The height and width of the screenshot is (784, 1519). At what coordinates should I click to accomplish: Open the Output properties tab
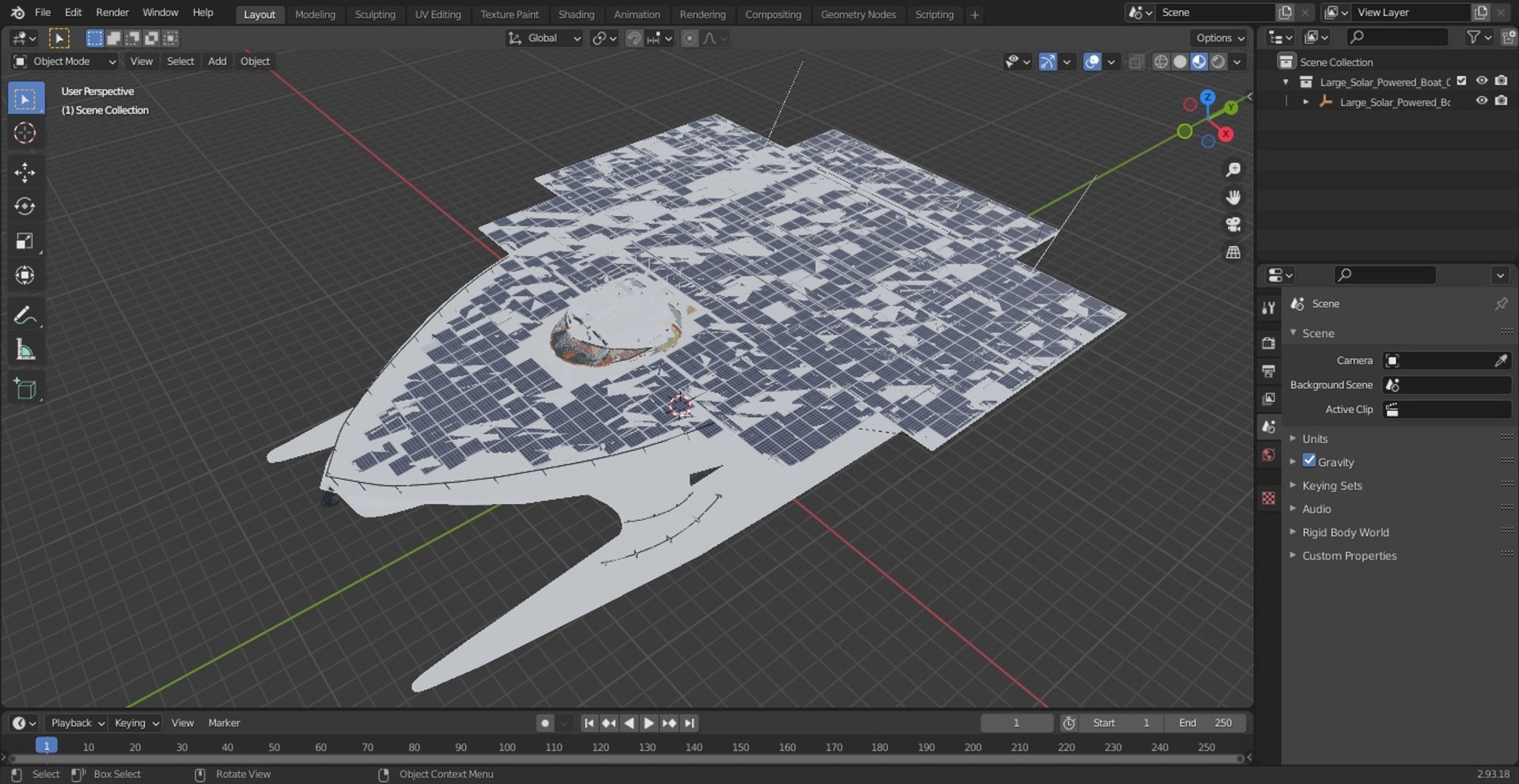coord(1269,371)
